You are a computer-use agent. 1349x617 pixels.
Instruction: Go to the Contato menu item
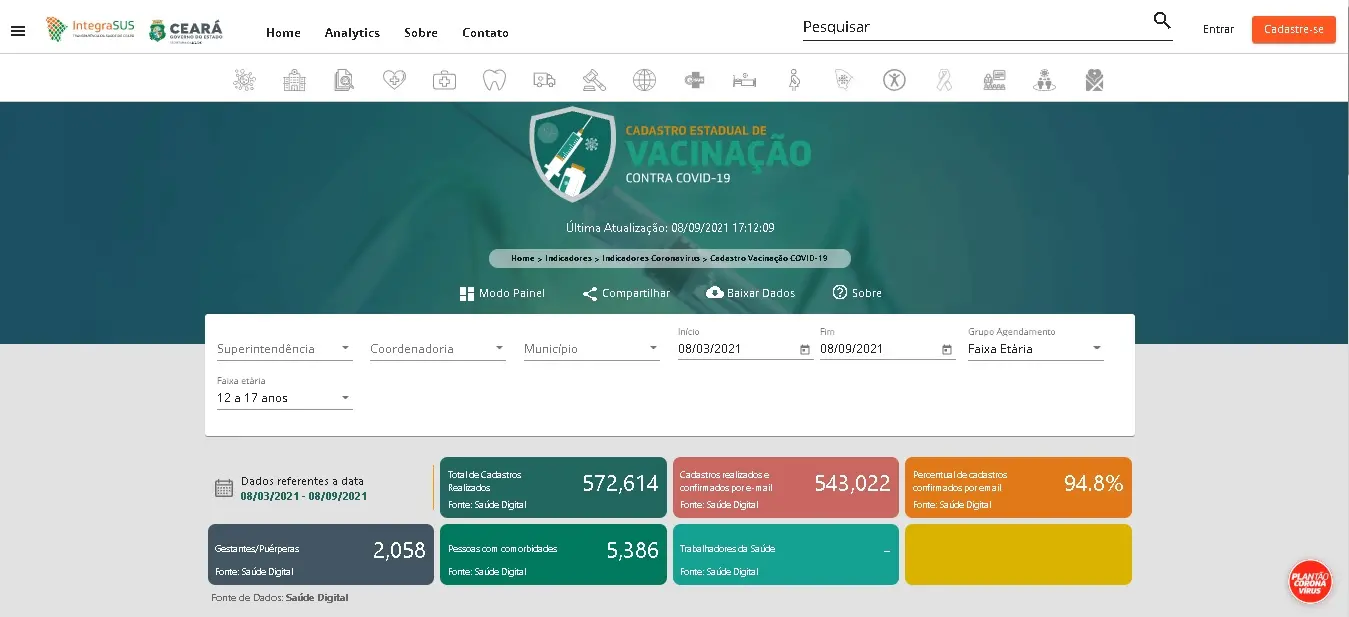point(485,33)
